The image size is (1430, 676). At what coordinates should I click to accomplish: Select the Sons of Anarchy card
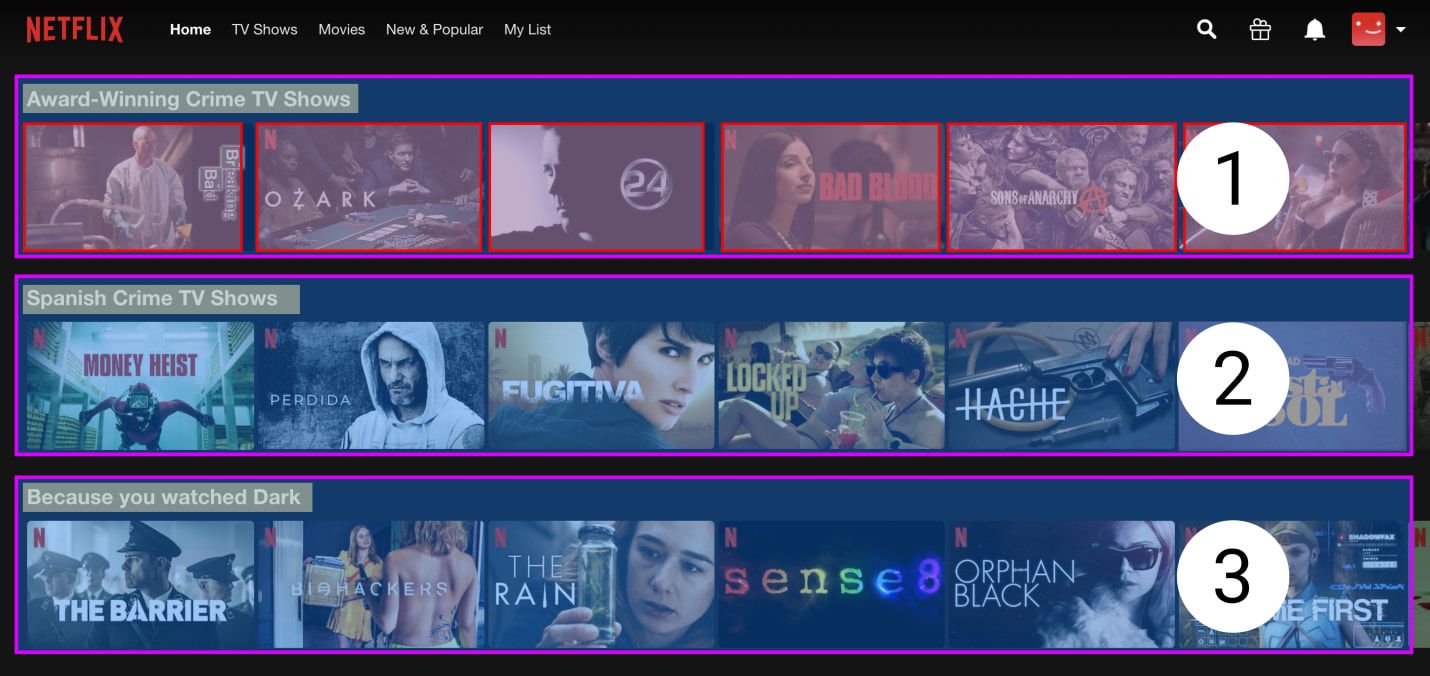pos(1061,187)
